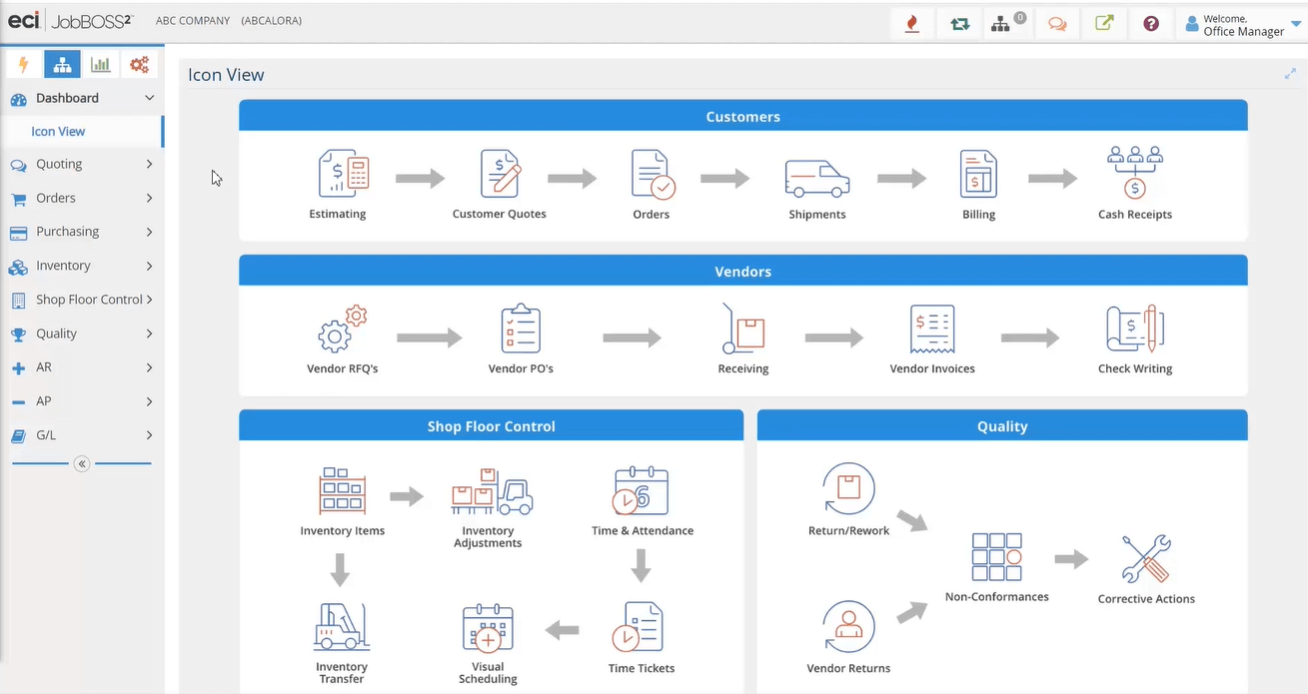Click the external link share icon

[x=1104, y=24]
